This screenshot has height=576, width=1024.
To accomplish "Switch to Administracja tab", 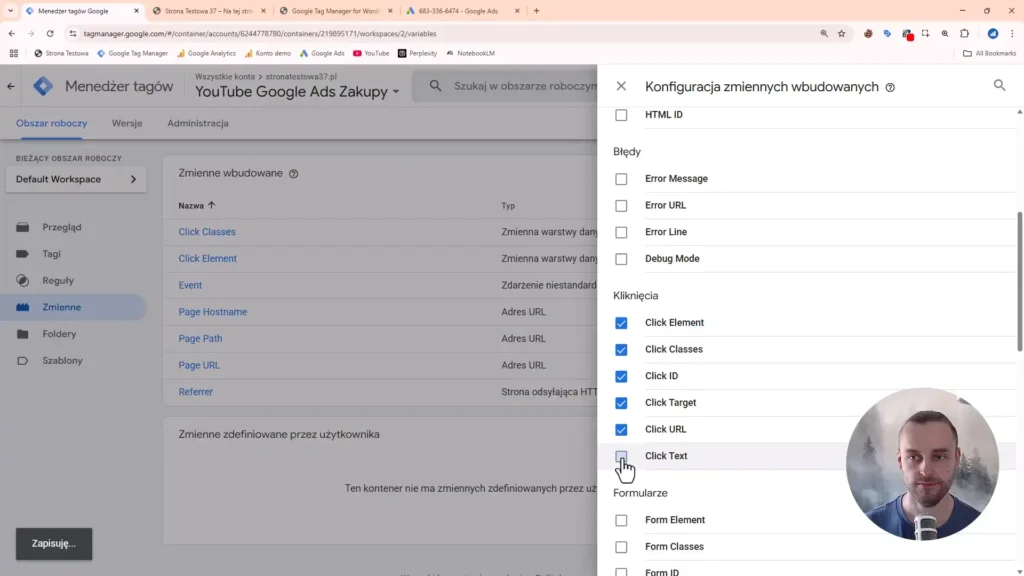I will tap(198, 123).
